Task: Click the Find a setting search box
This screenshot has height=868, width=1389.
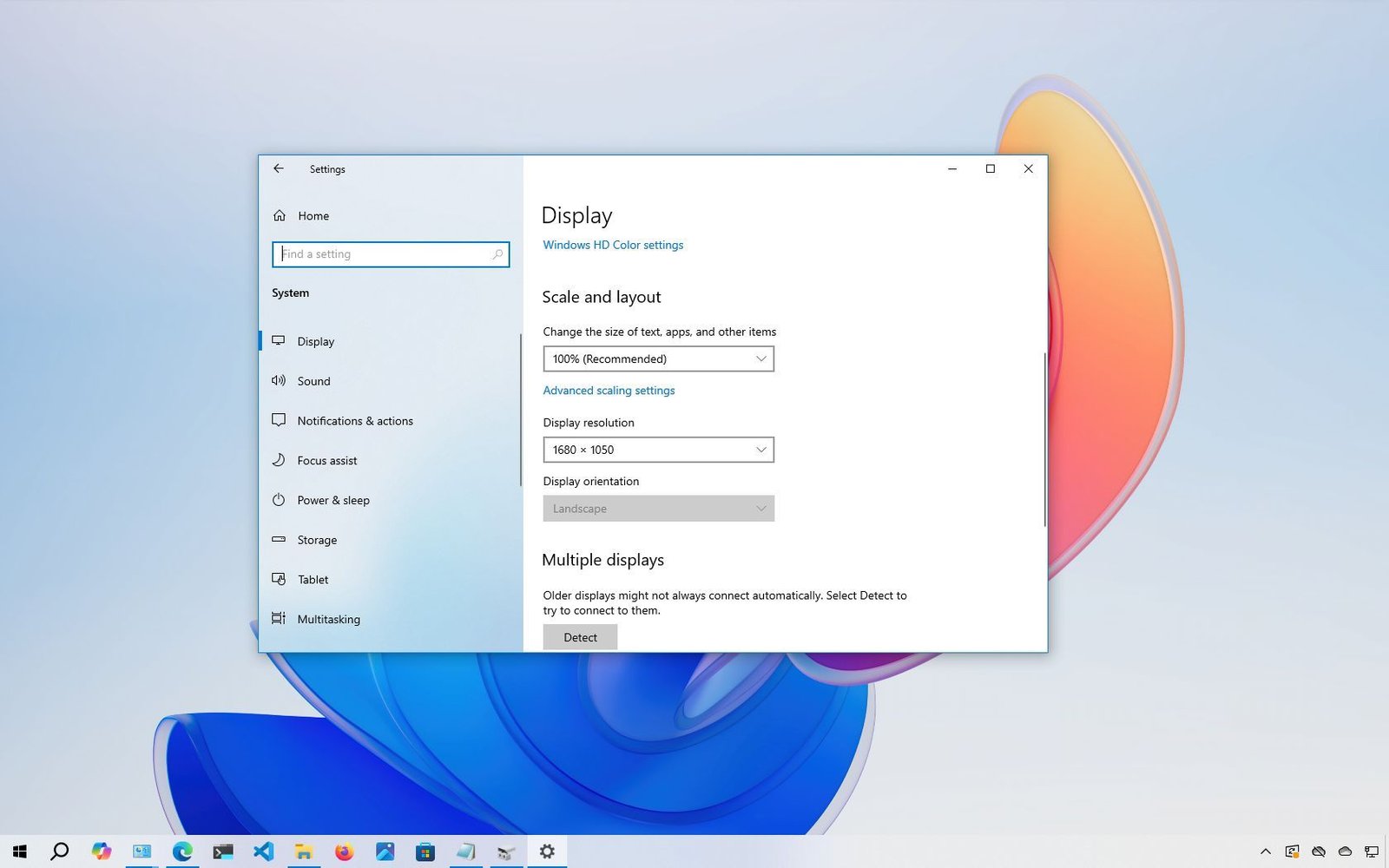Action: (390, 254)
